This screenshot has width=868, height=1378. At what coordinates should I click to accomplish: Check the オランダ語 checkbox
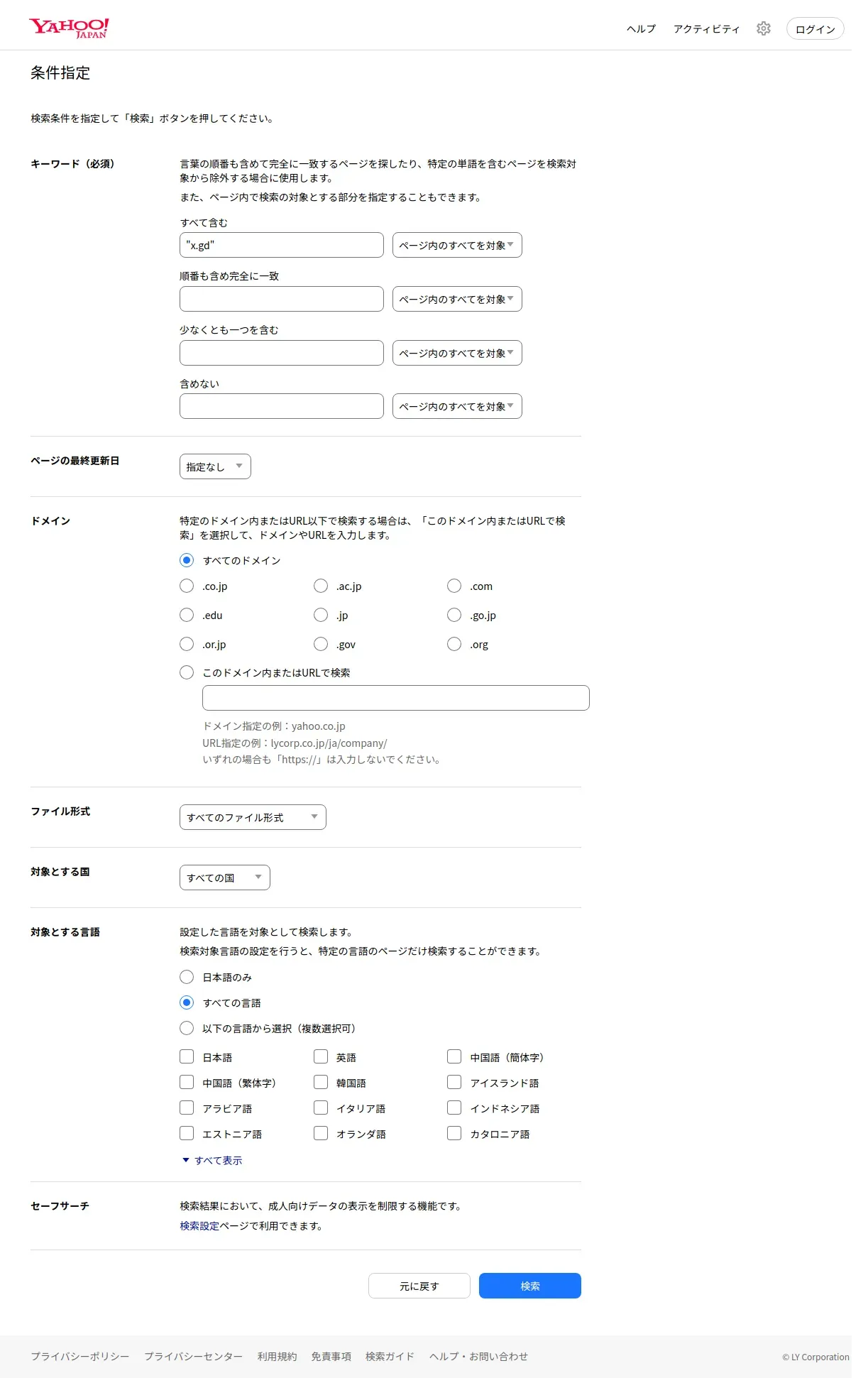click(321, 1133)
